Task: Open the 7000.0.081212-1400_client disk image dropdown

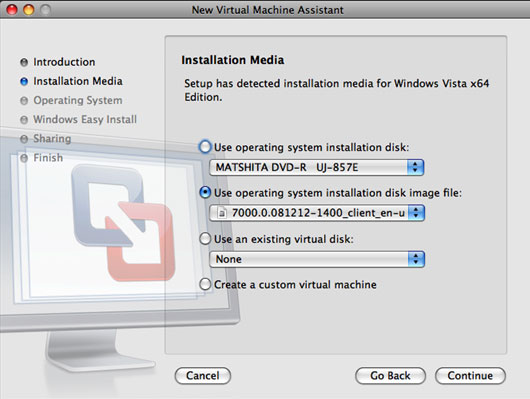Action: click(317, 213)
